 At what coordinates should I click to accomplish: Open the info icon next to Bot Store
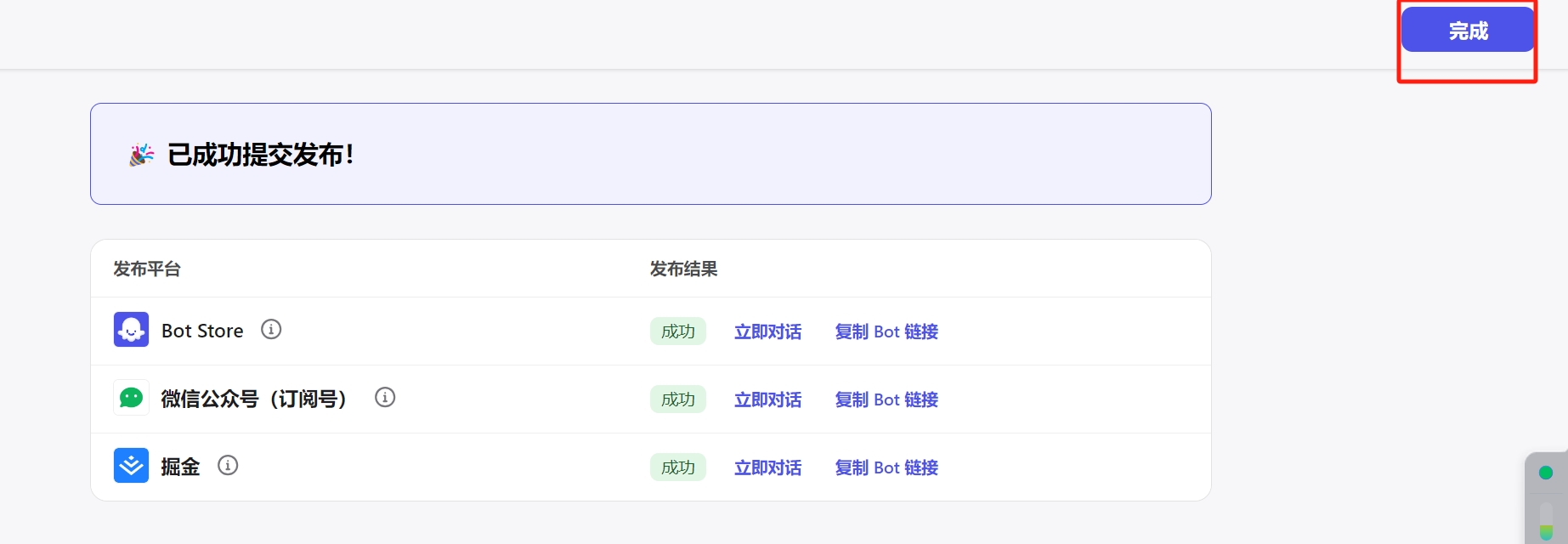tap(271, 329)
